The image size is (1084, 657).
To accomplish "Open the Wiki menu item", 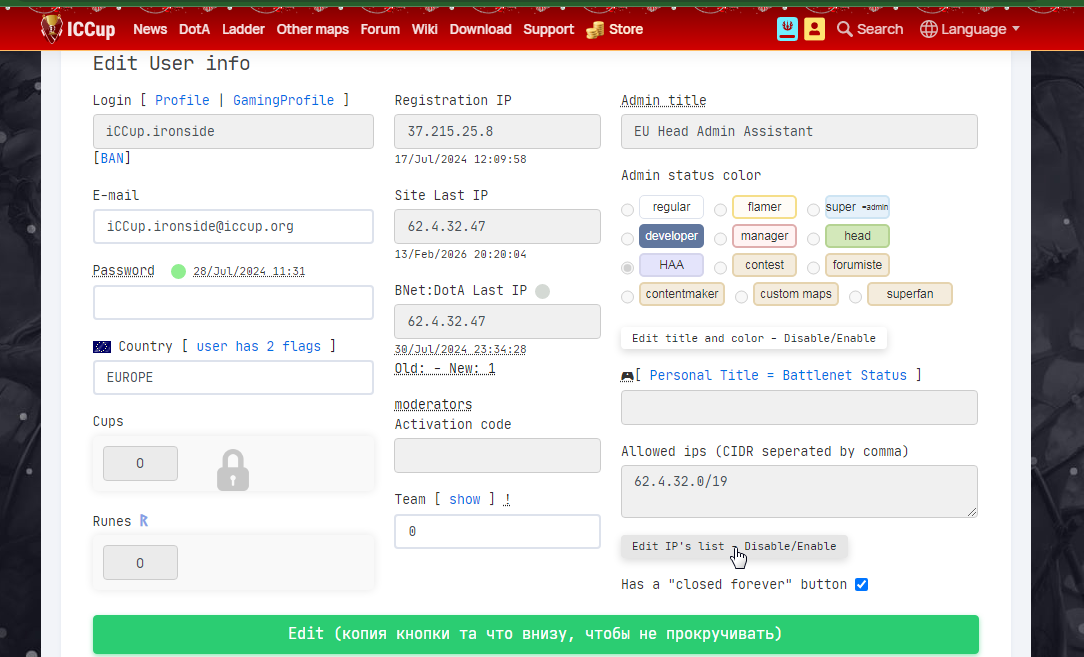I will coord(424,29).
